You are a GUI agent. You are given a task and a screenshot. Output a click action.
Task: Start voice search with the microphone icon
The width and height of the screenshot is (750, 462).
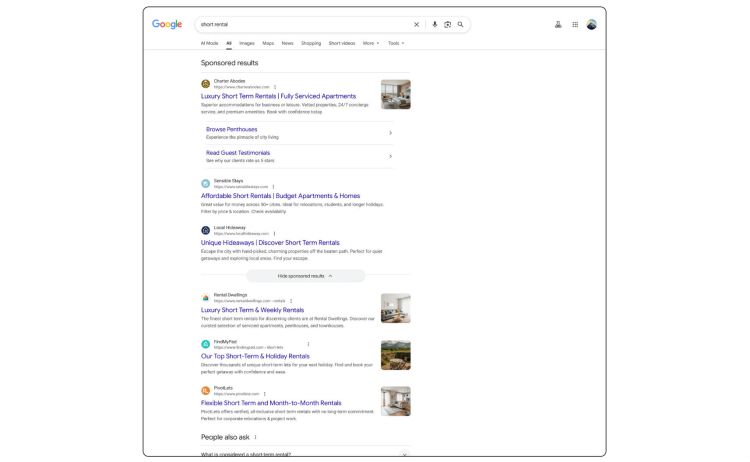[435, 24]
